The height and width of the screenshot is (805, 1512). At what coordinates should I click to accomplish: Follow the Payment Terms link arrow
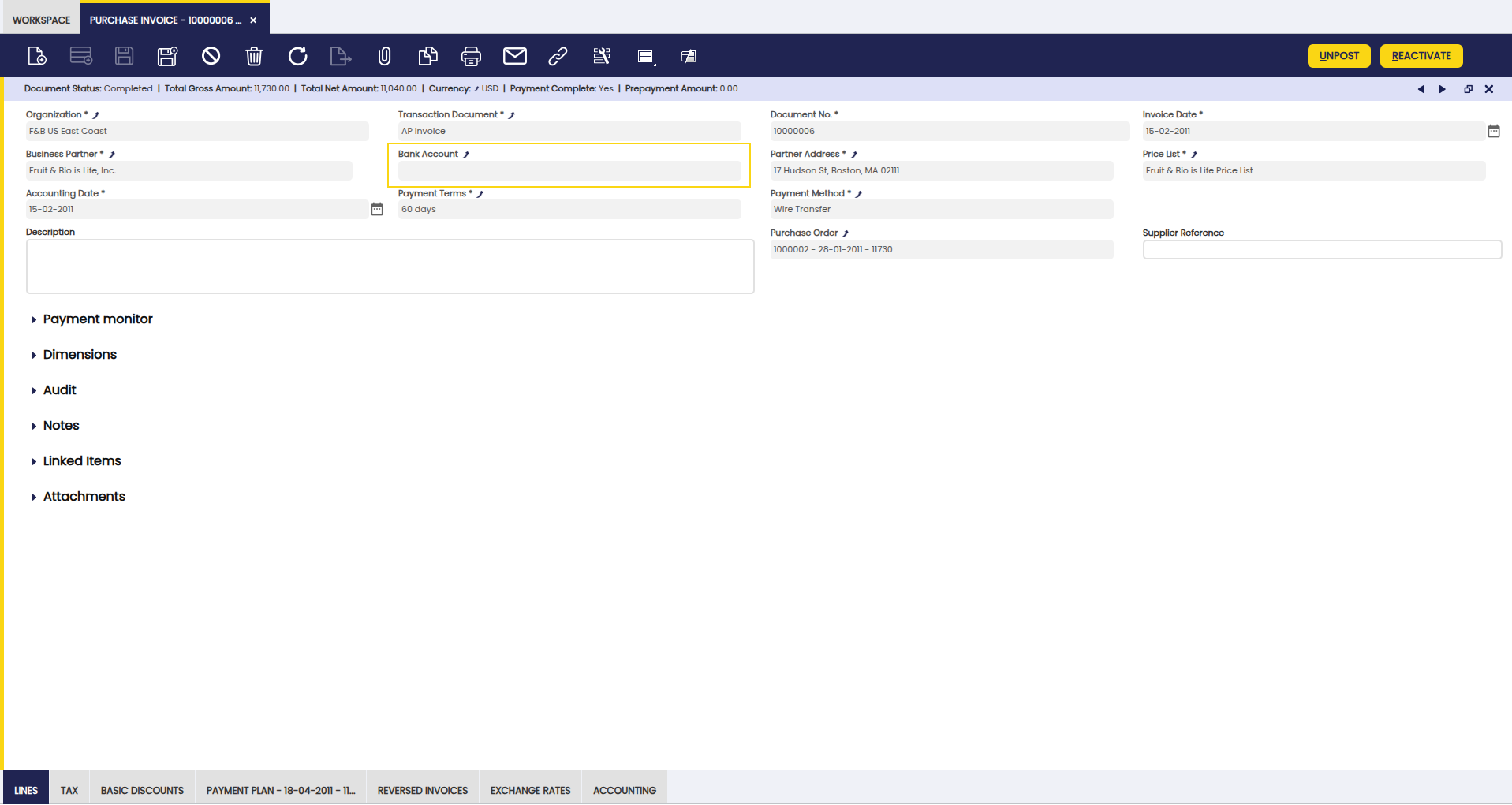[x=480, y=194]
